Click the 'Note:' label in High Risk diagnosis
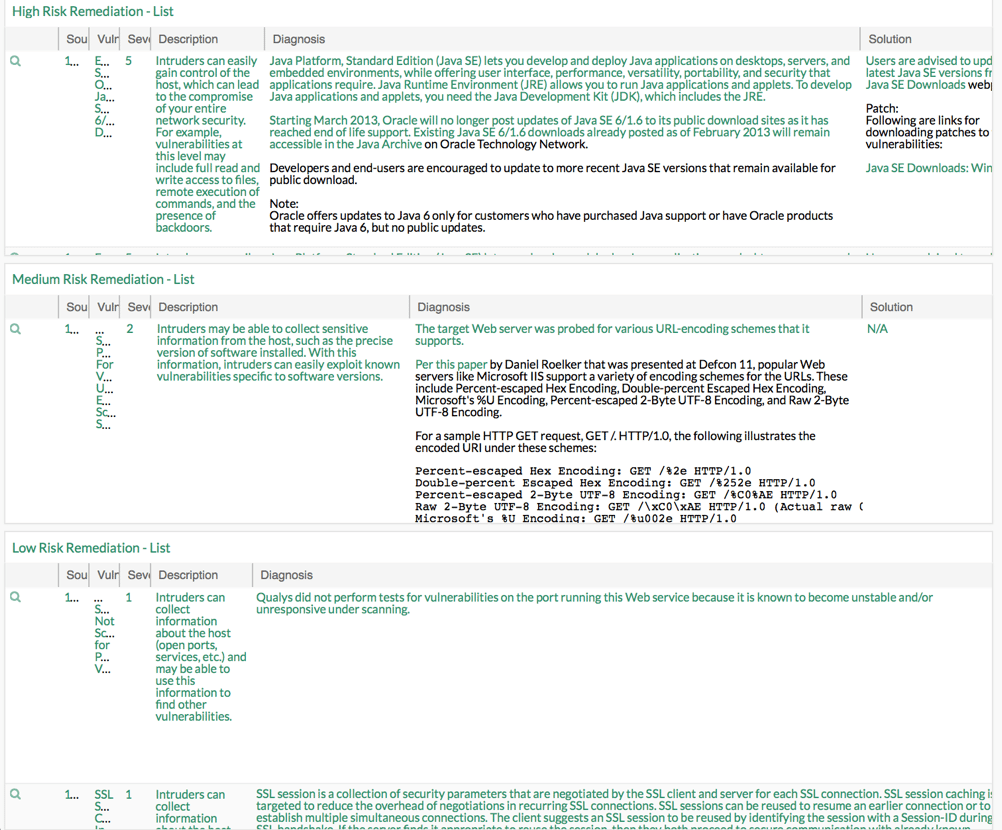This screenshot has height=830, width=1002. tap(284, 204)
